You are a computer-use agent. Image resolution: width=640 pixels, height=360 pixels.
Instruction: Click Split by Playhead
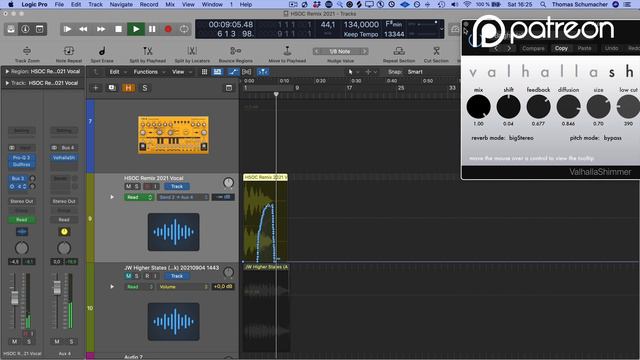[x=148, y=54]
